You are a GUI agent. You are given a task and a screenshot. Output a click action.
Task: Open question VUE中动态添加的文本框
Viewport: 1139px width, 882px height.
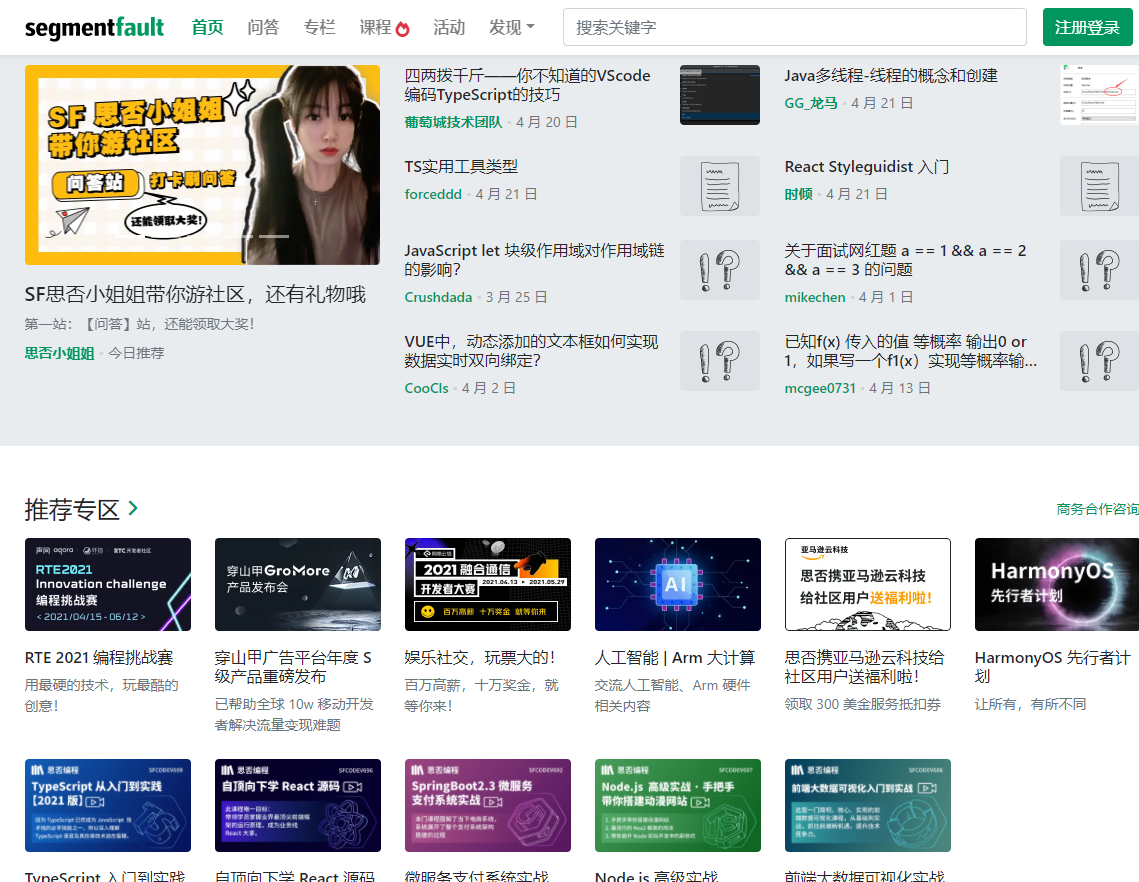click(532, 351)
